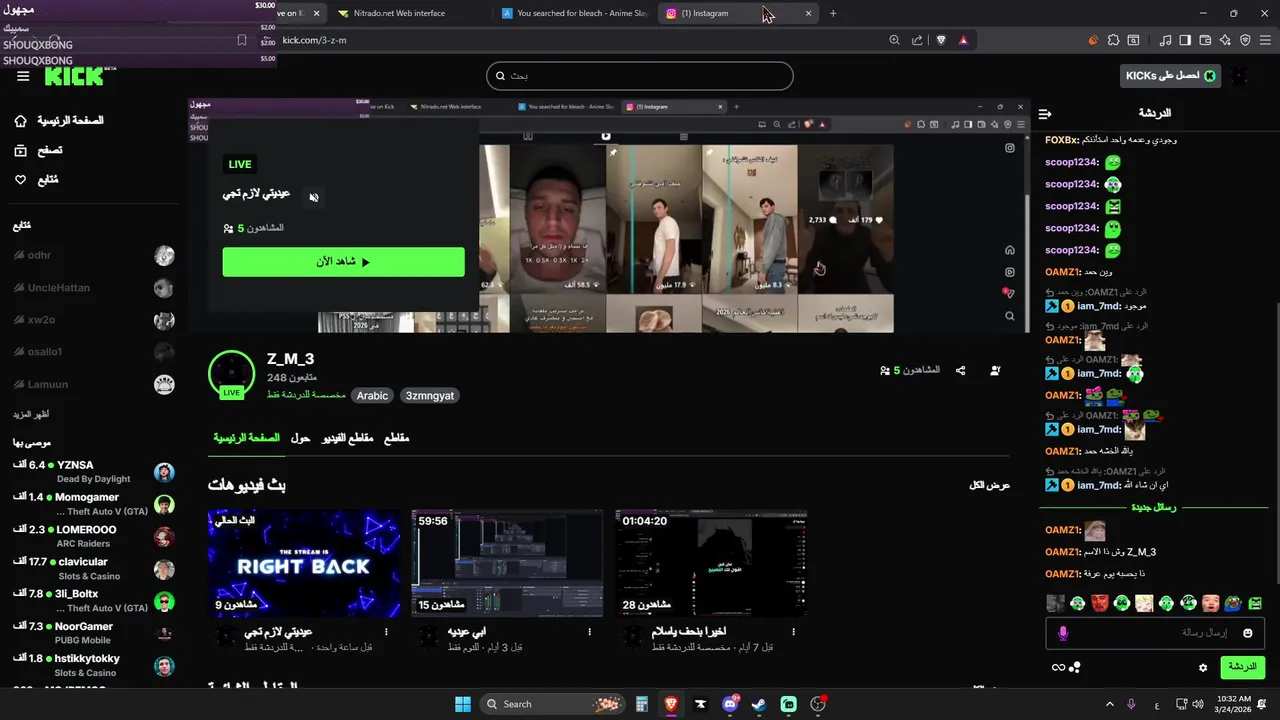Open the 01:04:20 video thumbnail
Image resolution: width=1280 pixels, height=720 pixels.
point(711,564)
